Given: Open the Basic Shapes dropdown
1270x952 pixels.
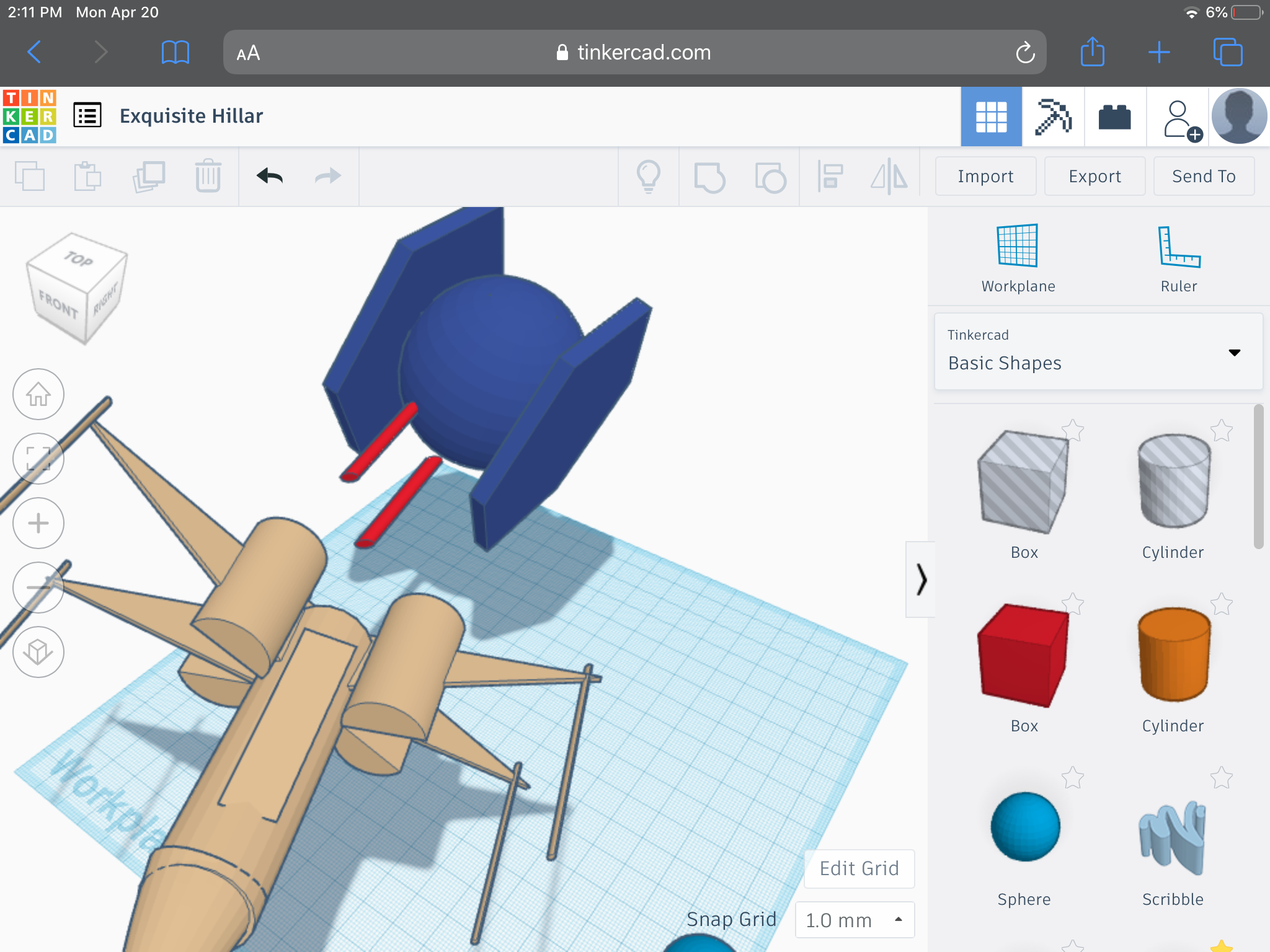Looking at the screenshot, I should tap(1098, 351).
